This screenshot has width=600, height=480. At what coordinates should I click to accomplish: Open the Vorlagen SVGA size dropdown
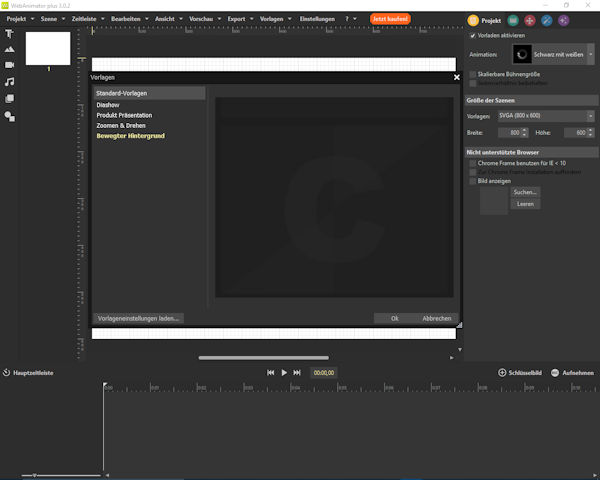pyautogui.click(x=590, y=116)
